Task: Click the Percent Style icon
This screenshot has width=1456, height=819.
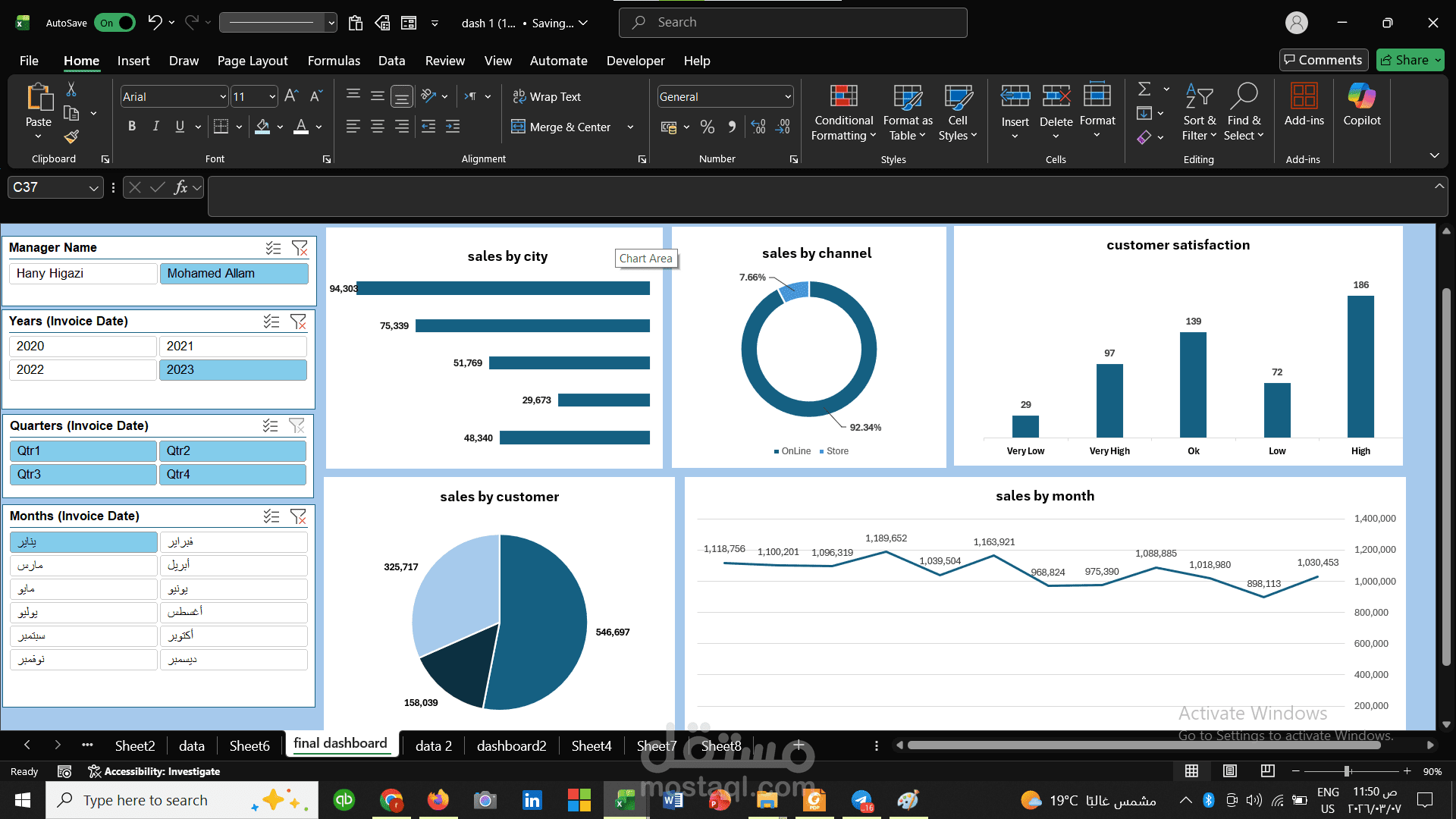Action: click(708, 127)
